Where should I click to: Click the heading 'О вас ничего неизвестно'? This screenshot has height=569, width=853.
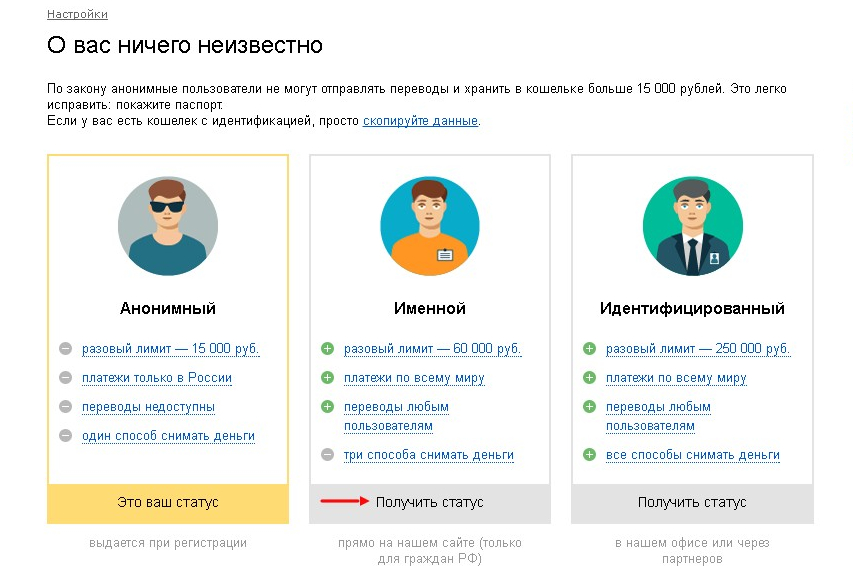click(x=185, y=45)
